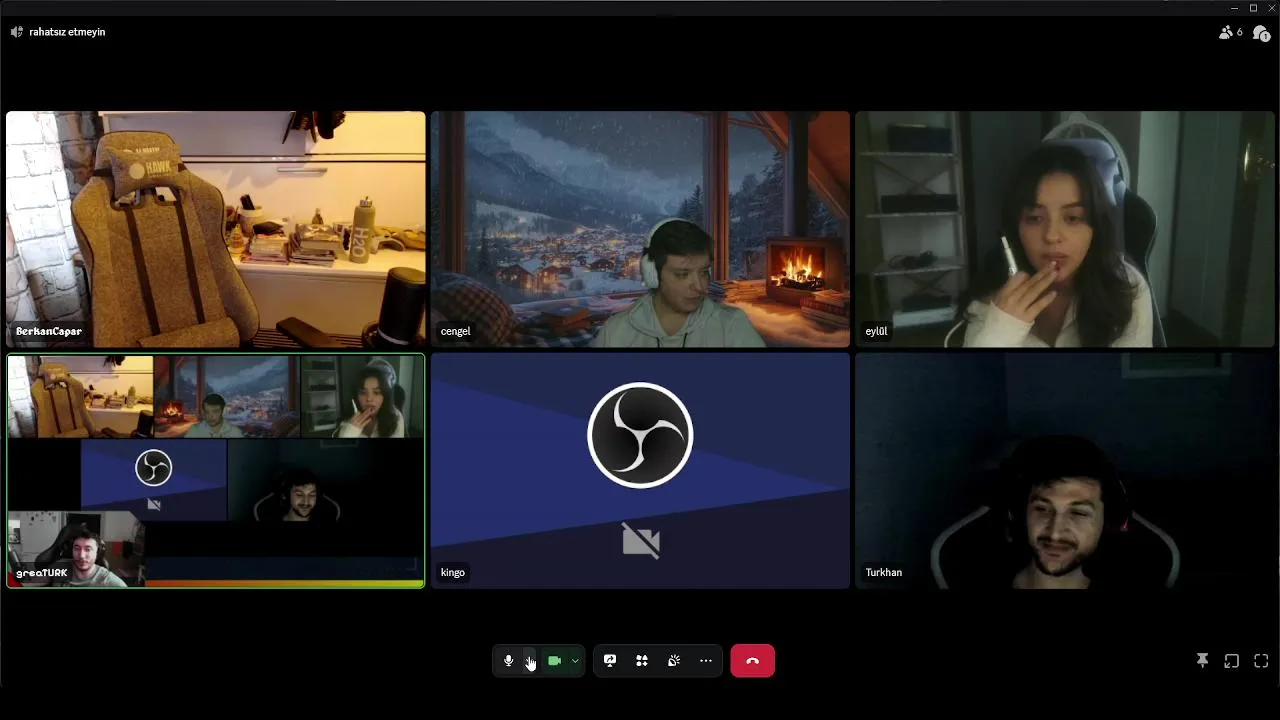Viewport: 1280px width, 720px height.
Task: Maximize the call window
Action: (1253, 8)
